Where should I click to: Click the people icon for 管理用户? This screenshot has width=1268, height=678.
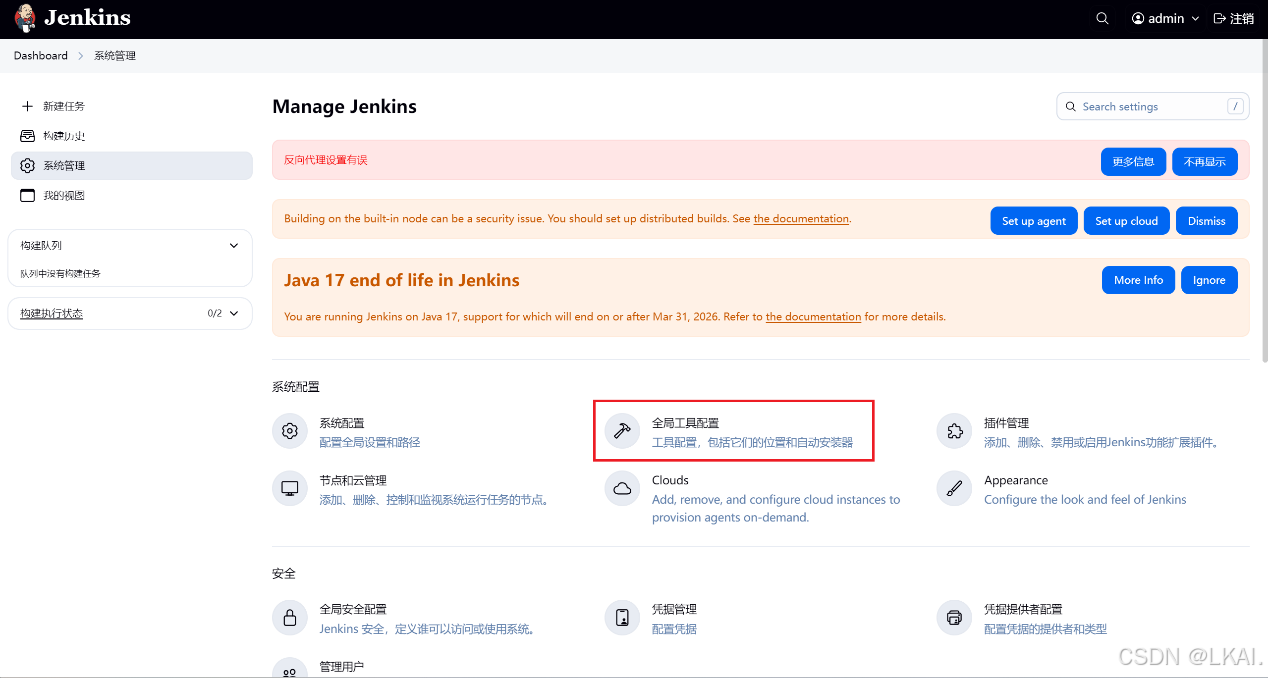click(x=290, y=671)
